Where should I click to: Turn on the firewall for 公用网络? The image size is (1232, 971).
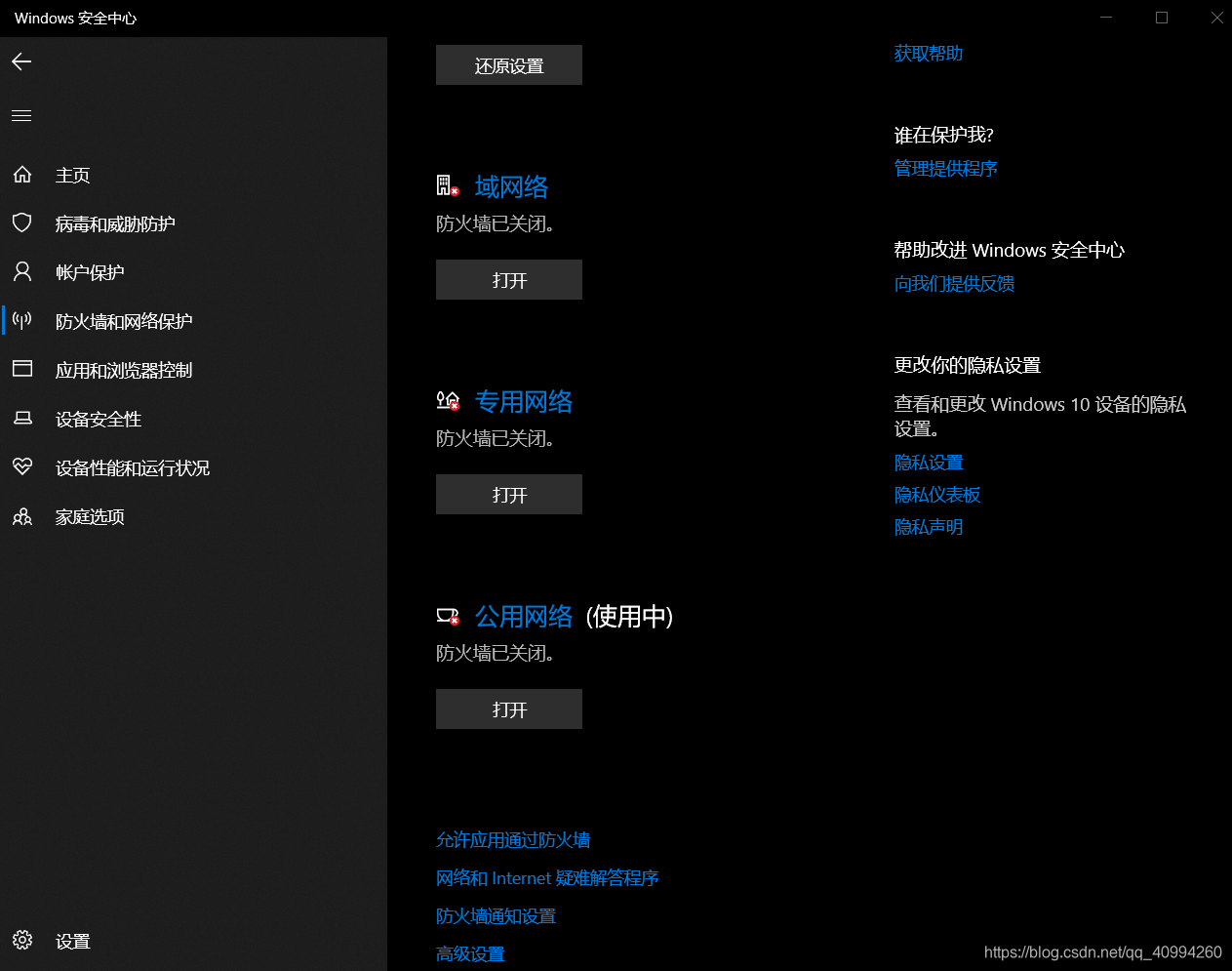509,709
